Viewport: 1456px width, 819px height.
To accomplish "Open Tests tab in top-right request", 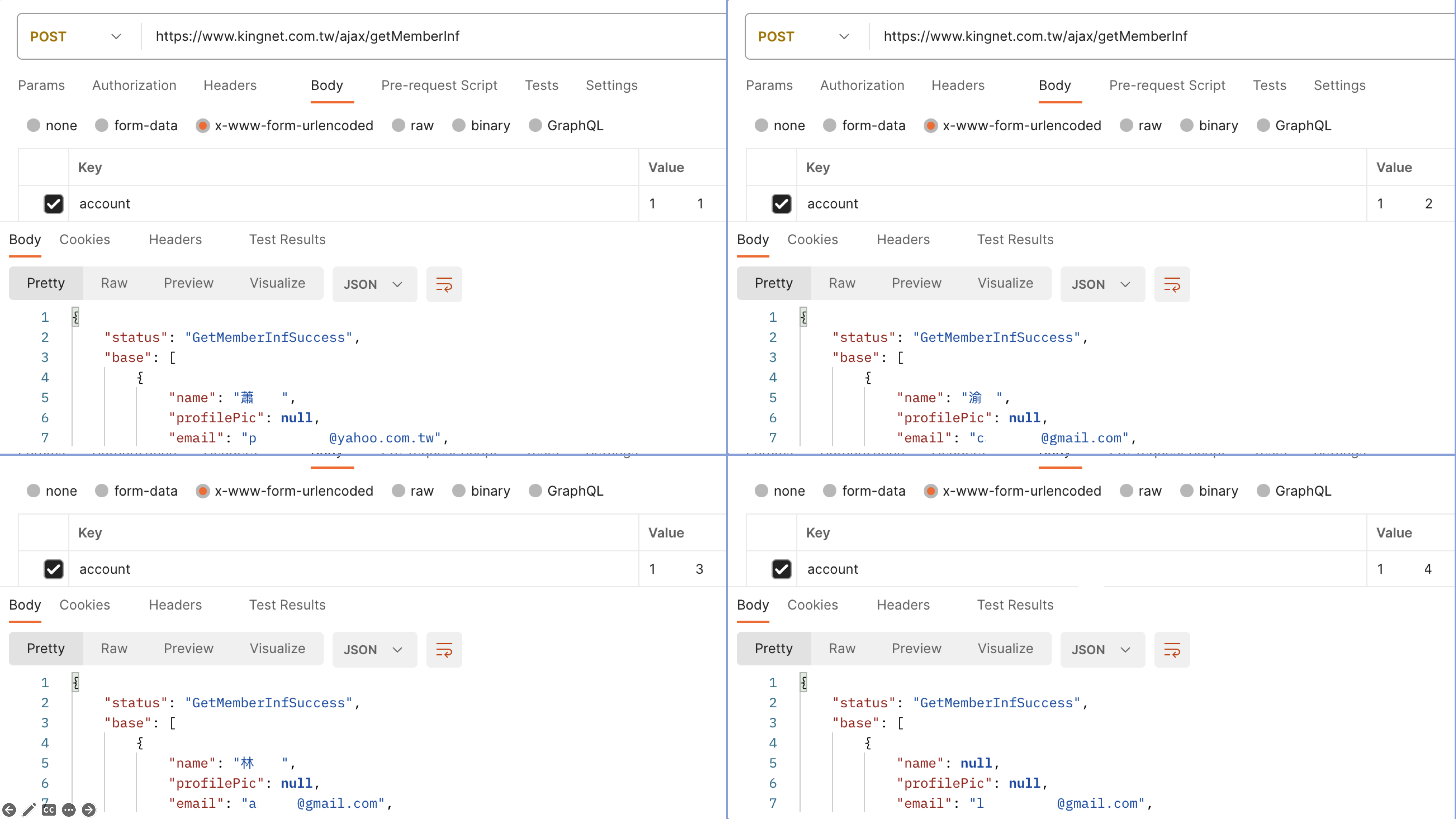I will coord(1269,85).
